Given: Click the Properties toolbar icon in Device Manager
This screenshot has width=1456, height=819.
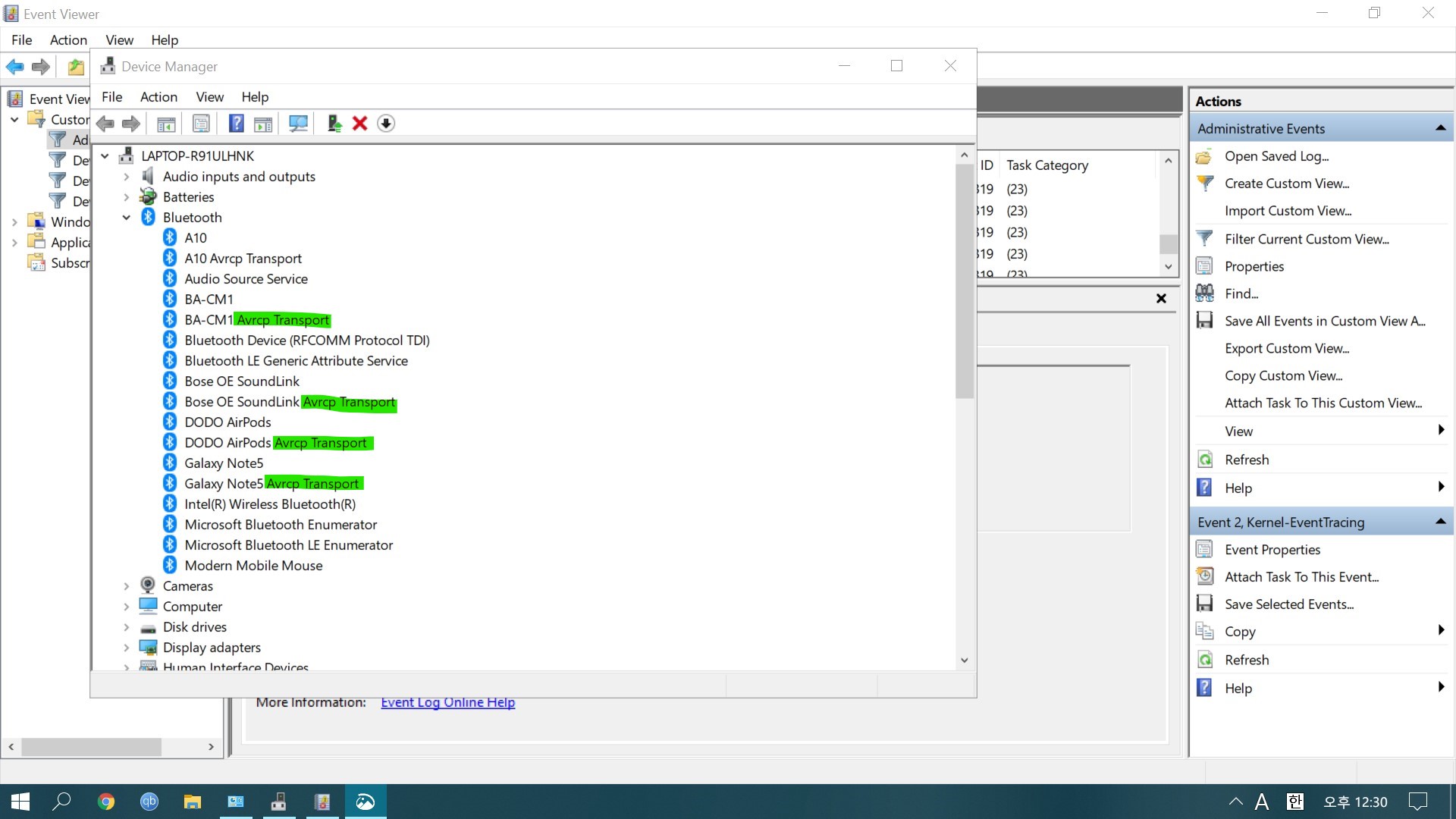Looking at the screenshot, I should coord(201,124).
